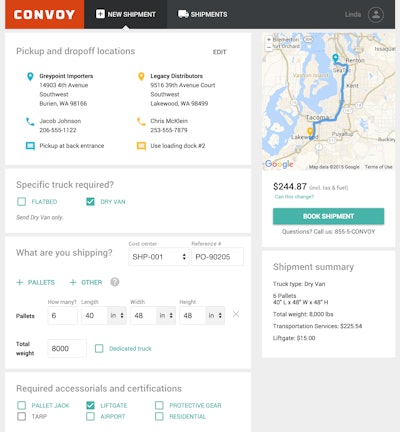
Task: Click the Linda user profile avatar icon
Action: (x=376, y=14)
